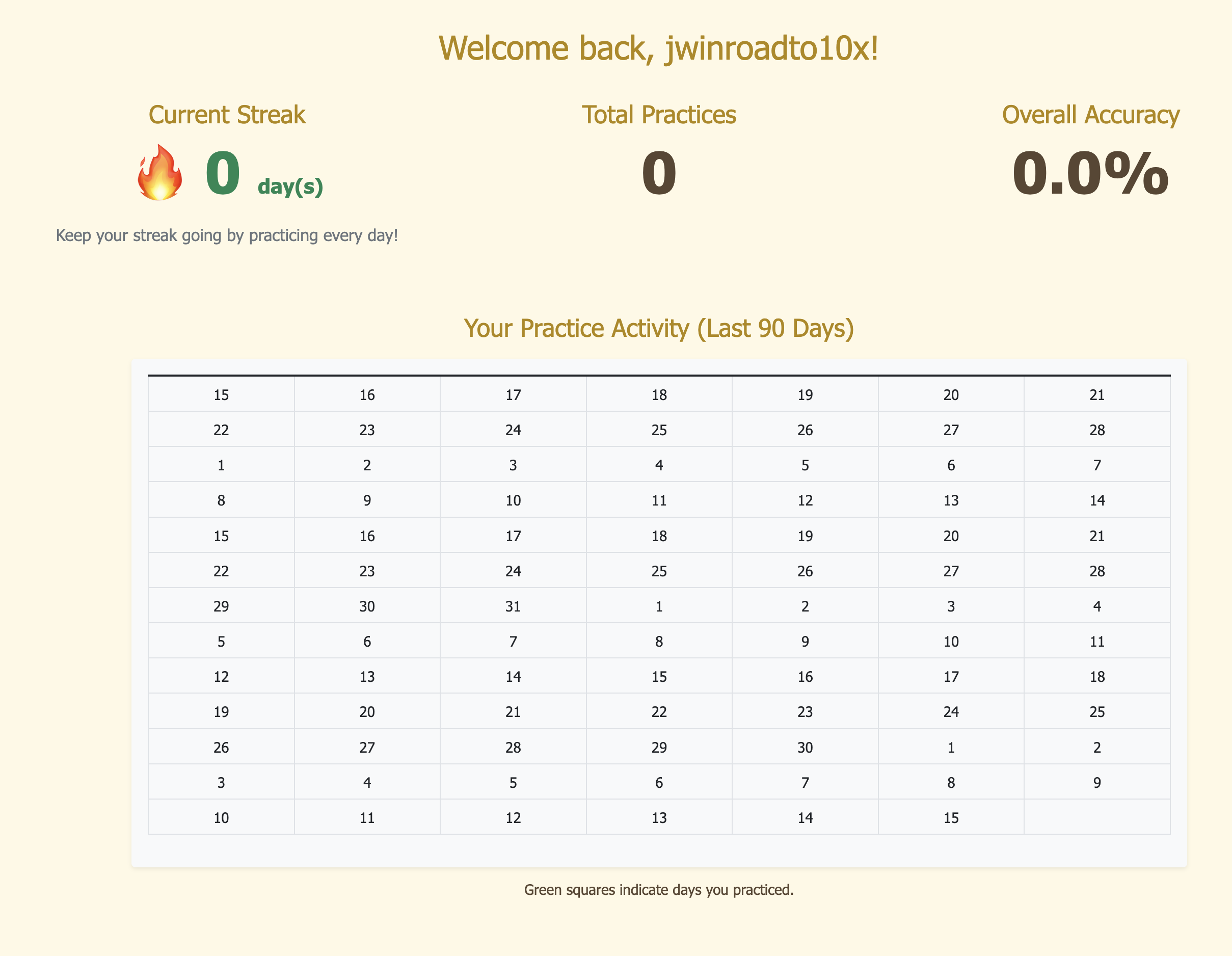Select the "Current Streak" label
The image size is (1232, 956).
pos(227,115)
